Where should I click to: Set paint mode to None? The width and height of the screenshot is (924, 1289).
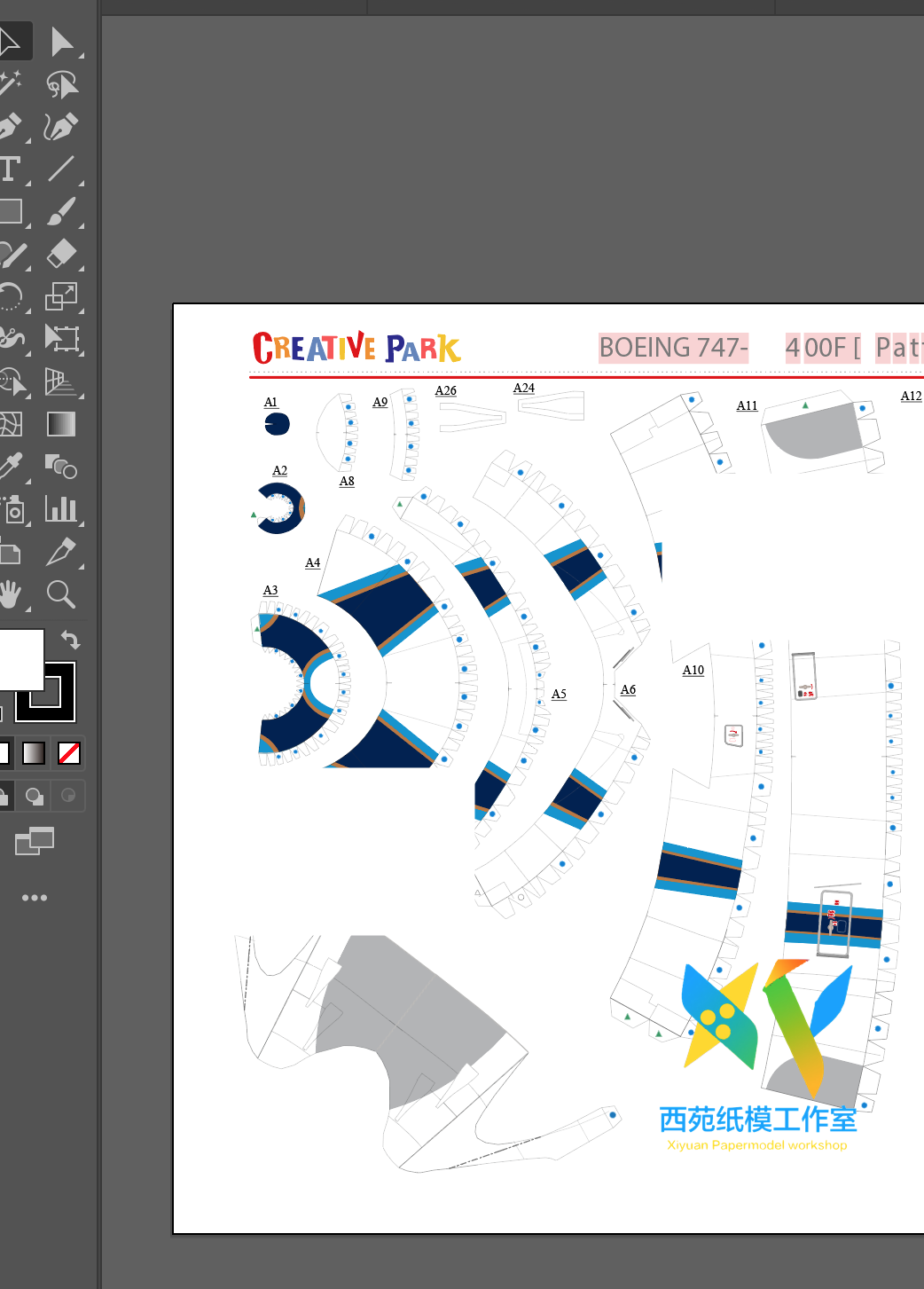pos(69,753)
